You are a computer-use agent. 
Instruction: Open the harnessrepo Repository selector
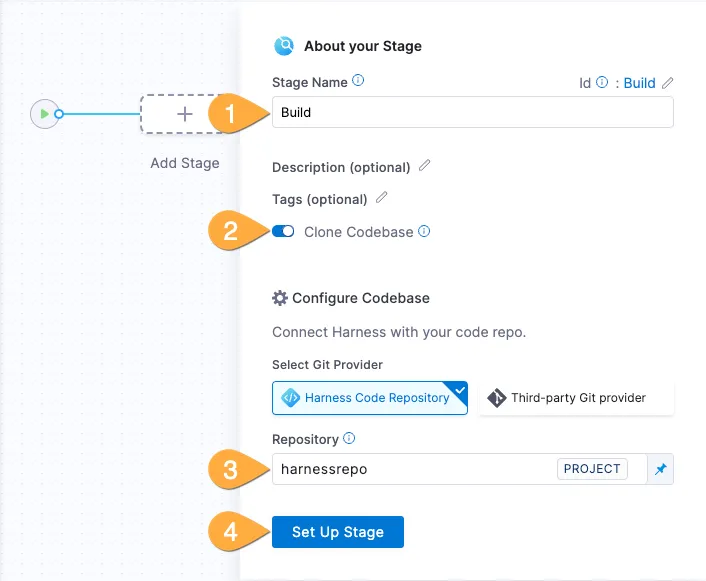[x=410, y=469]
